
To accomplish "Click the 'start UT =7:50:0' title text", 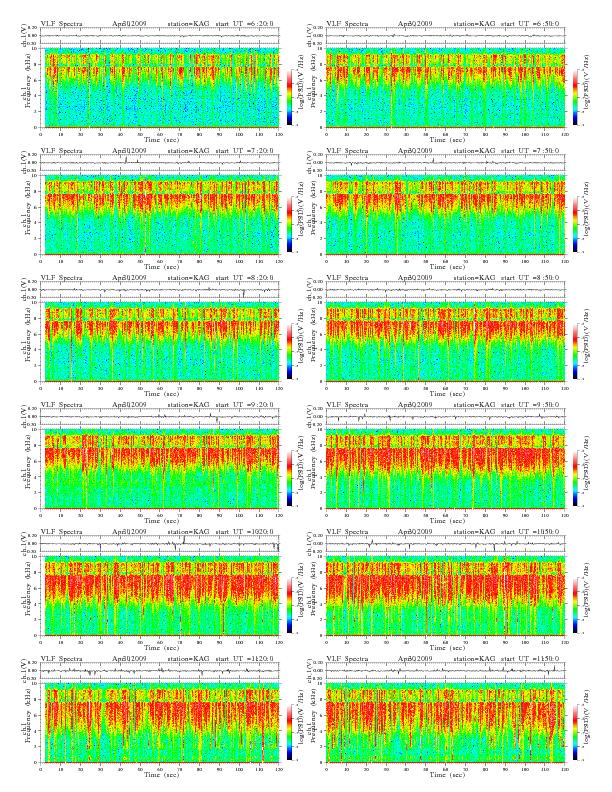I will [x=530, y=151].
